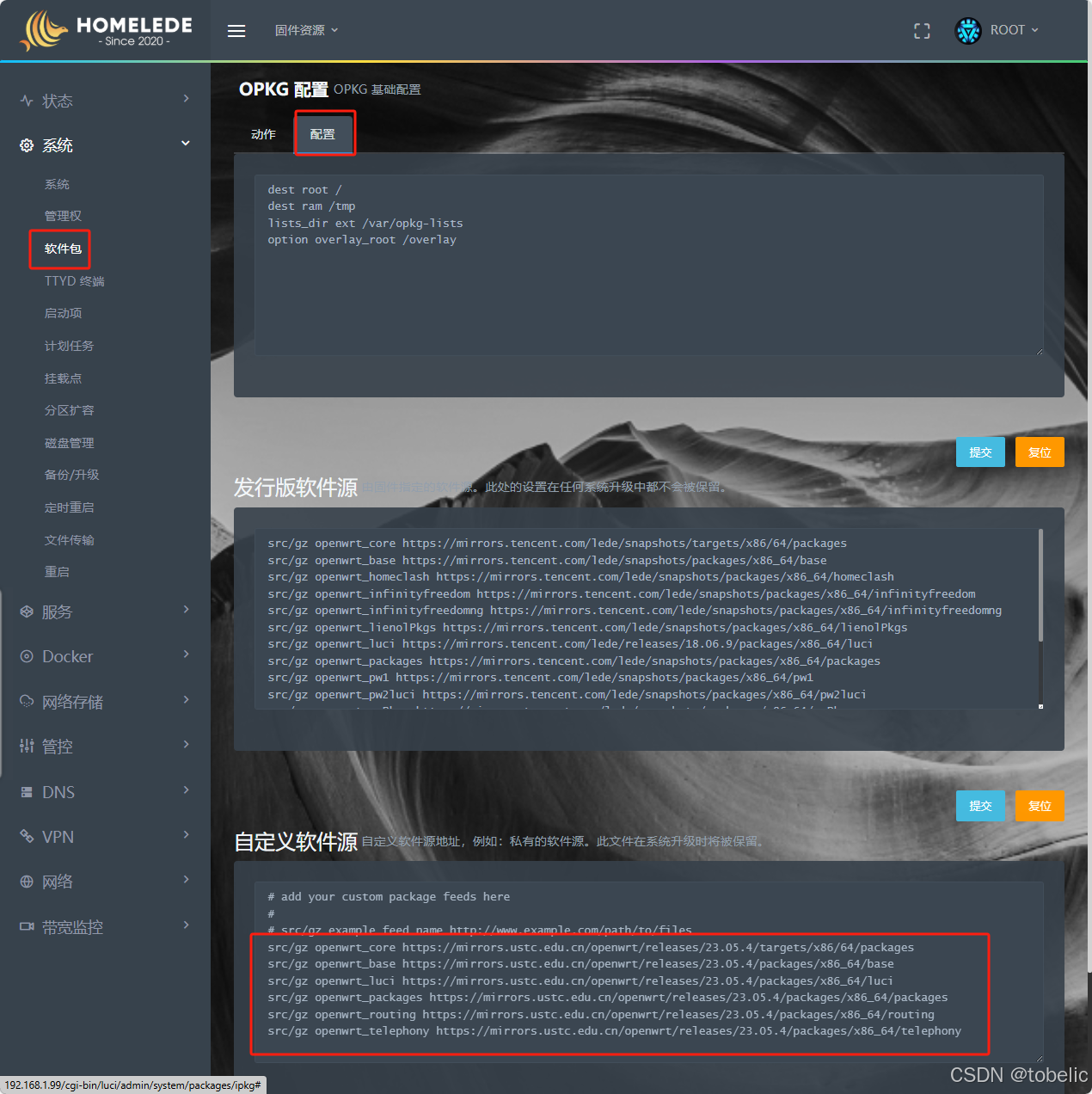
Task: Open the 固件资源 dropdown menu
Action: 306,30
